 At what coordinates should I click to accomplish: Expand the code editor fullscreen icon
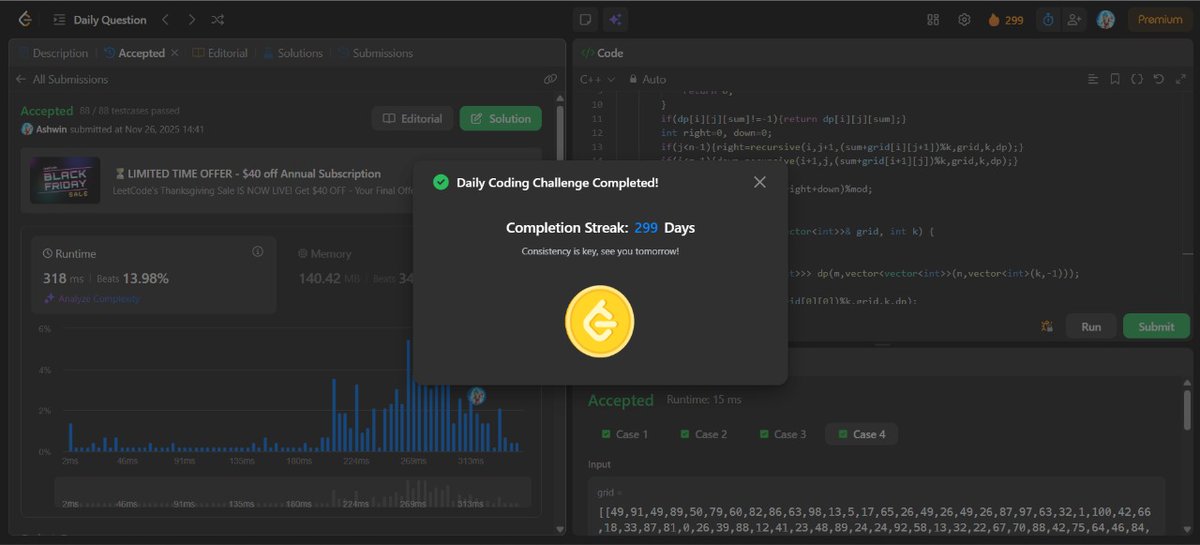pos(1181,79)
